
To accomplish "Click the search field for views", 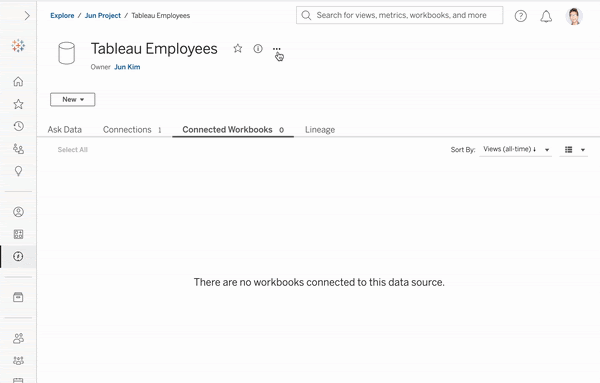I will [399, 15].
